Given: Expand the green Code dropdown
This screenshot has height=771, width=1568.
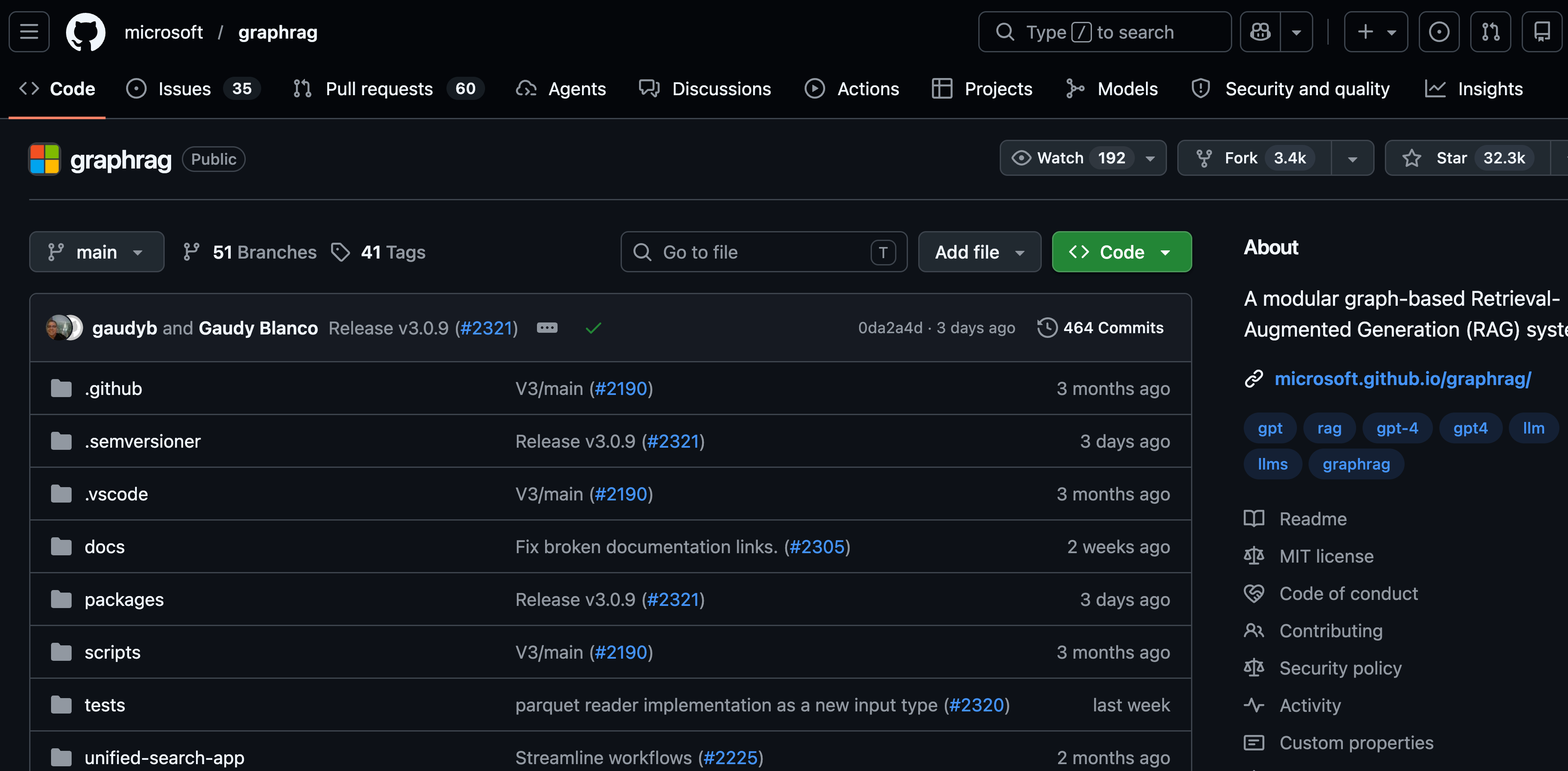Looking at the screenshot, I should pyautogui.click(x=1121, y=252).
